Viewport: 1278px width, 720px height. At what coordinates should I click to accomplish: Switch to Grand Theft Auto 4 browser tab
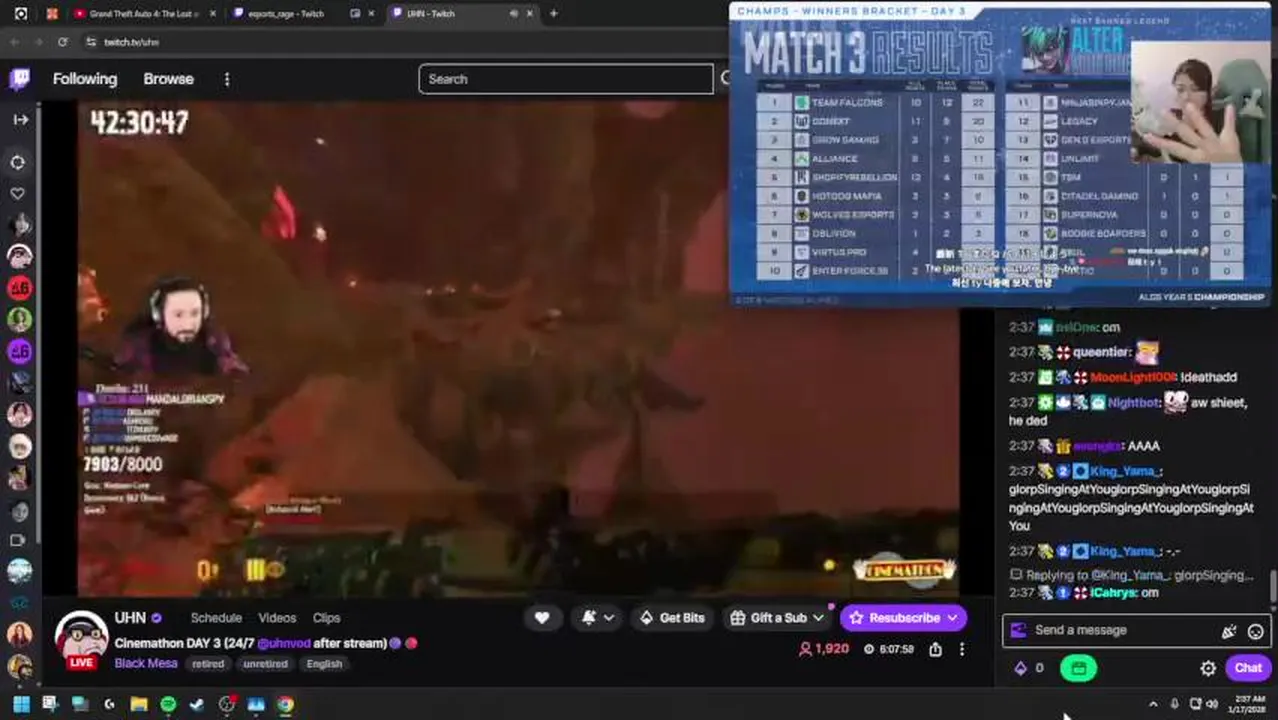pos(144,14)
